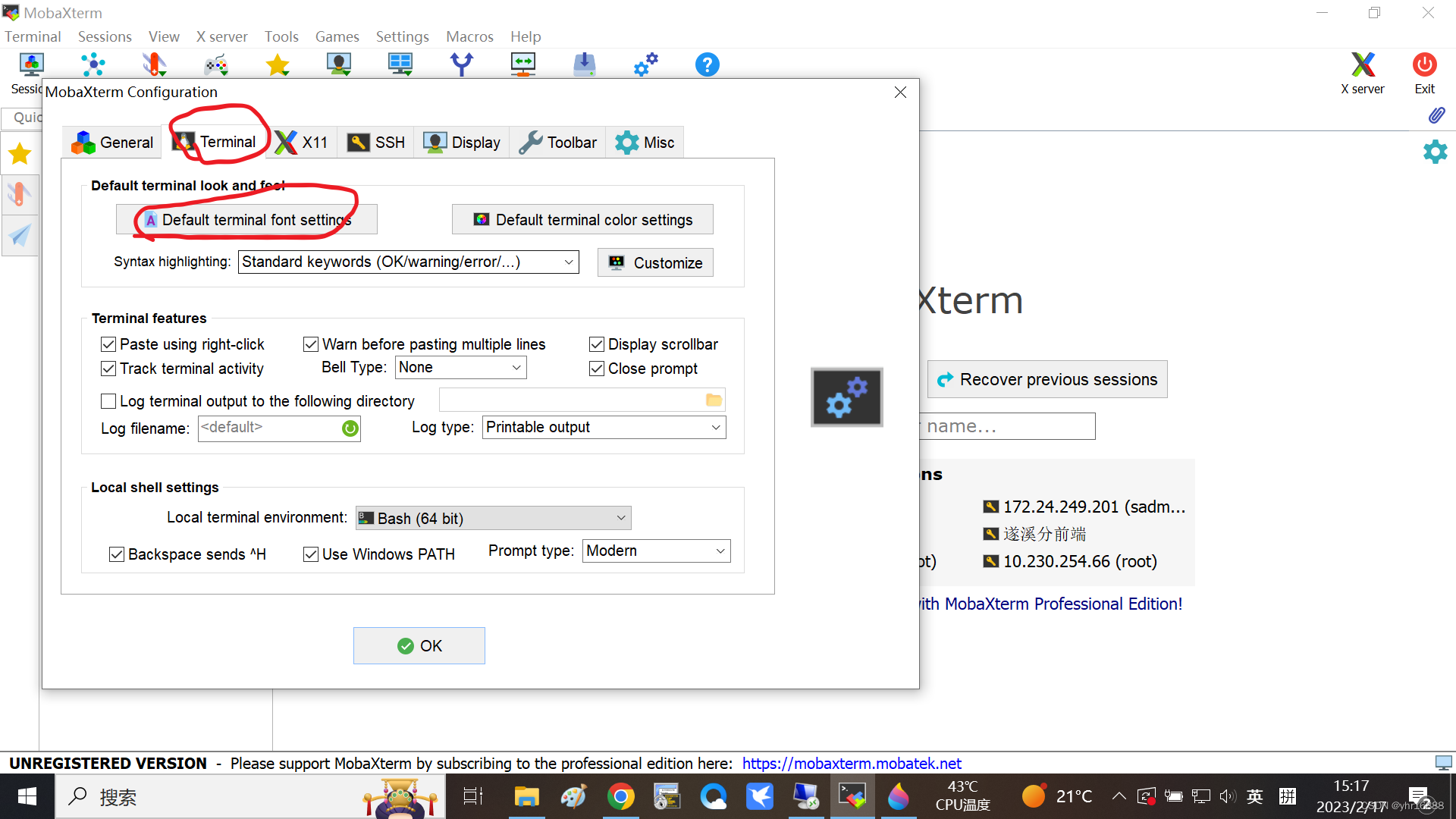1456x819 pixels.
Task: Open File Explorer from the taskbar
Action: 526,796
